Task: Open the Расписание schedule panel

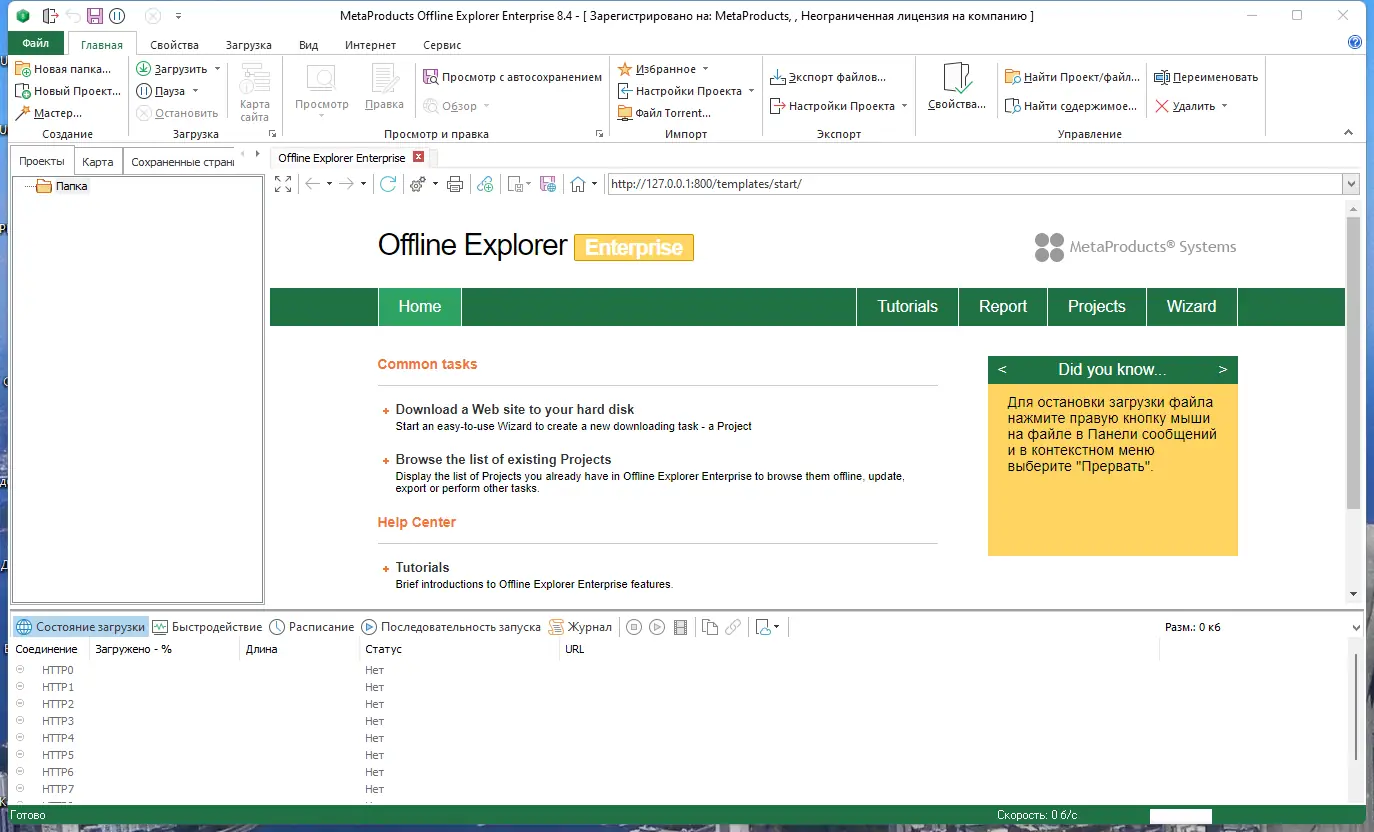Action: click(x=312, y=627)
